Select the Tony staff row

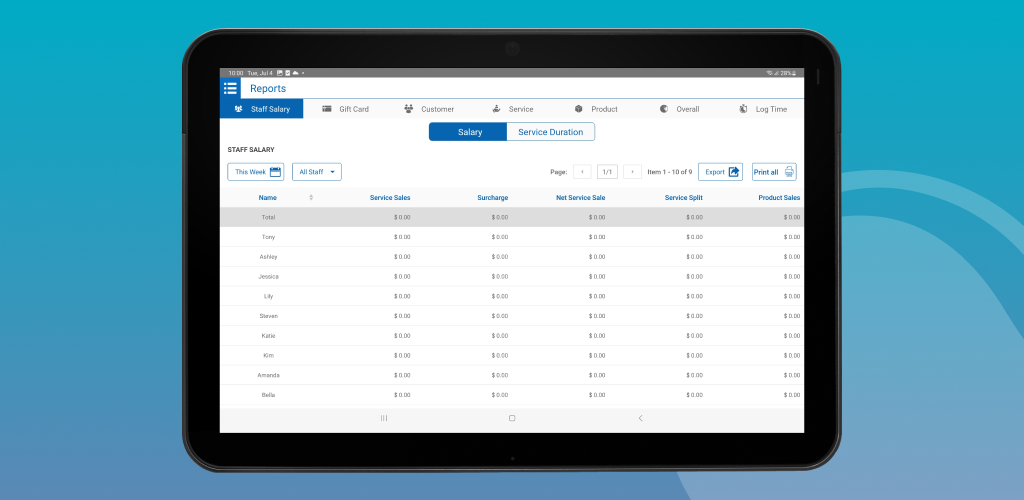tap(512, 237)
